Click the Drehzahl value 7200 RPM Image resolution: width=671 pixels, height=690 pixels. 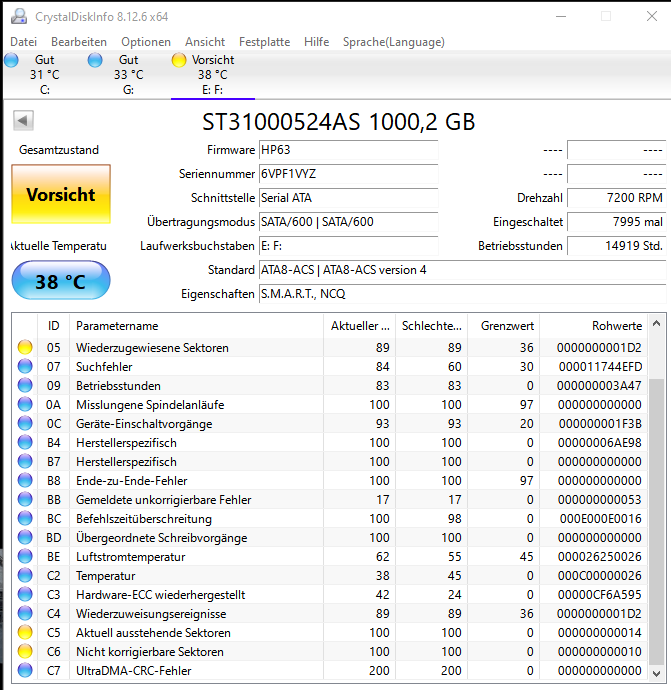click(x=616, y=198)
